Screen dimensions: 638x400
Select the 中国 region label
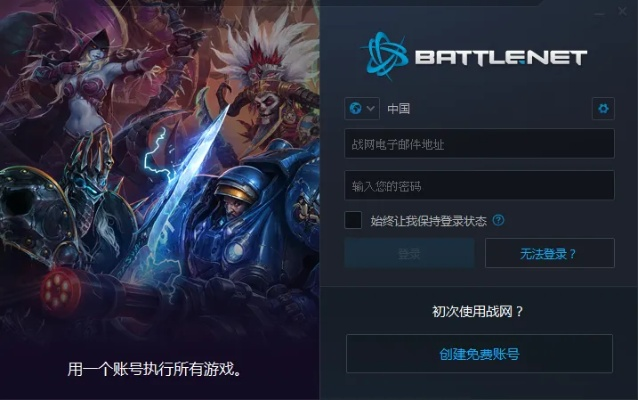[x=398, y=109]
